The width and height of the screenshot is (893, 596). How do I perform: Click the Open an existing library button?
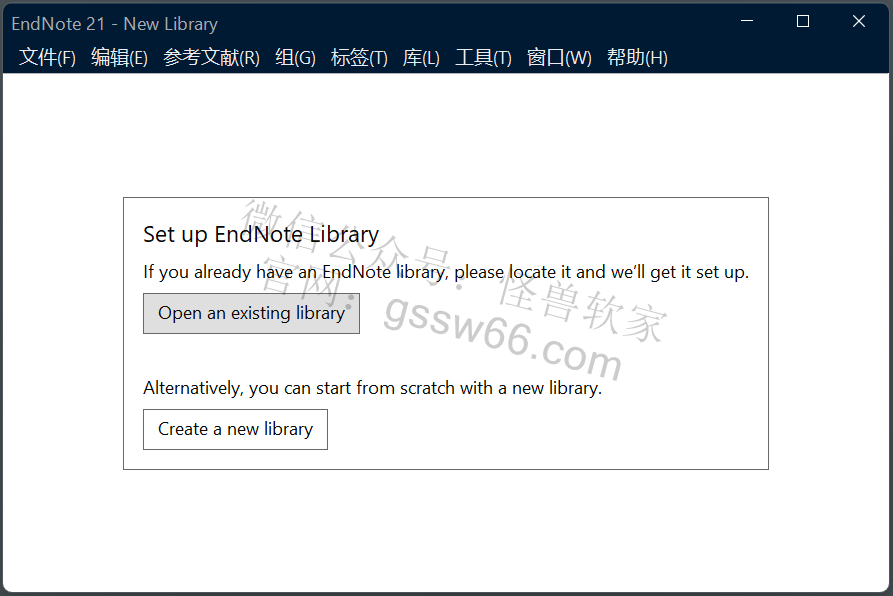pos(251,313)
